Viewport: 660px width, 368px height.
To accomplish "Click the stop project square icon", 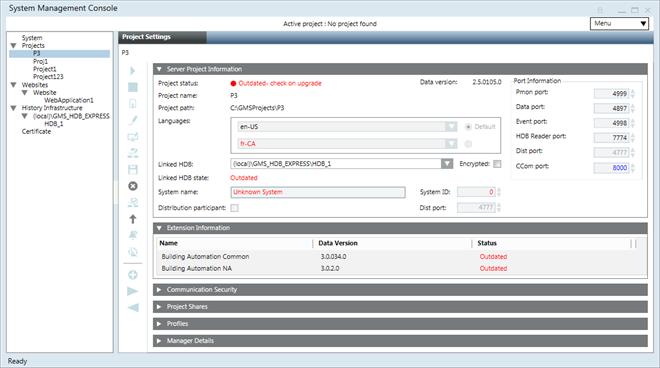I will [133, 87].
